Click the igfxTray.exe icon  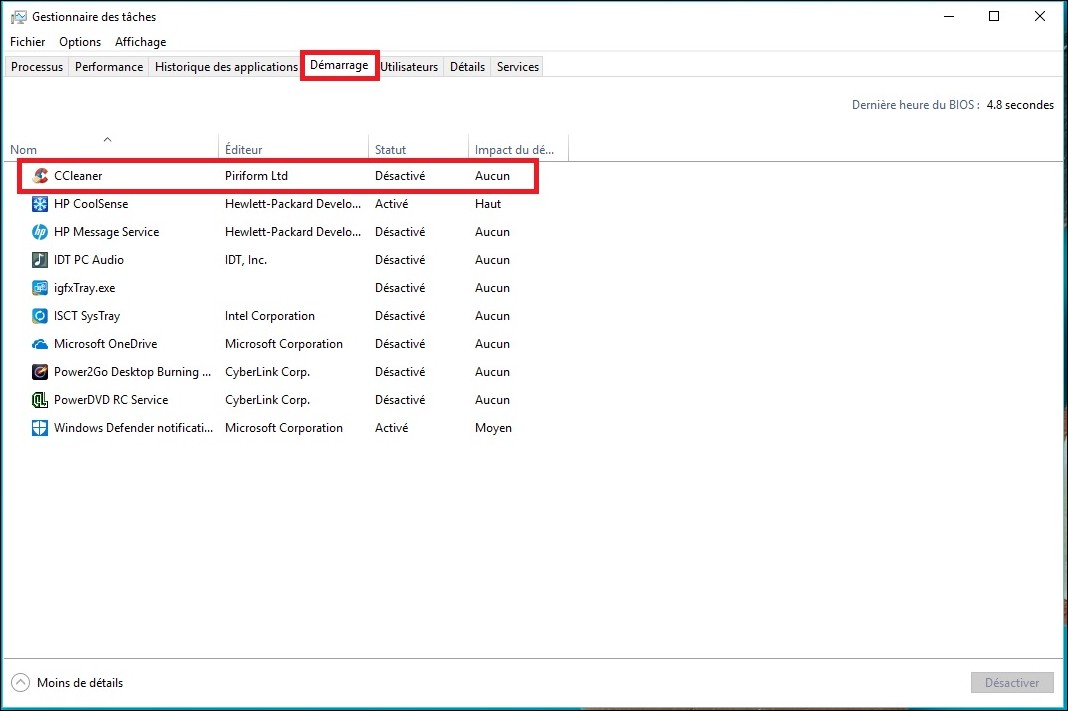[x=40, y=287]
